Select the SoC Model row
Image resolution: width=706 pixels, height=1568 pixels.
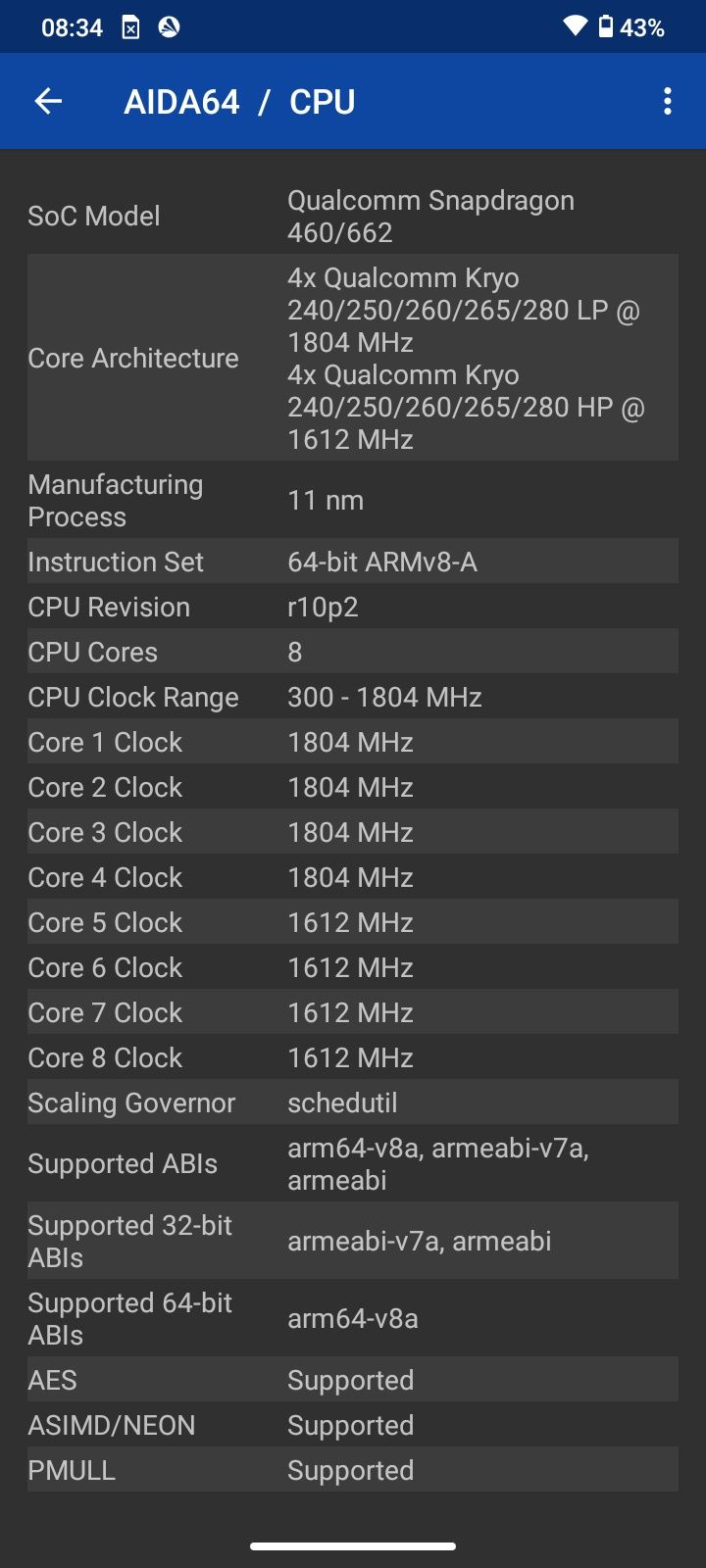[353, 217]
